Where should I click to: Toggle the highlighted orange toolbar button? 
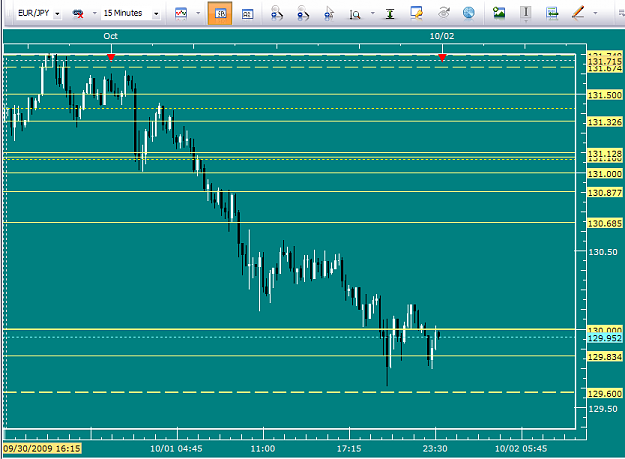coord(220,13)
